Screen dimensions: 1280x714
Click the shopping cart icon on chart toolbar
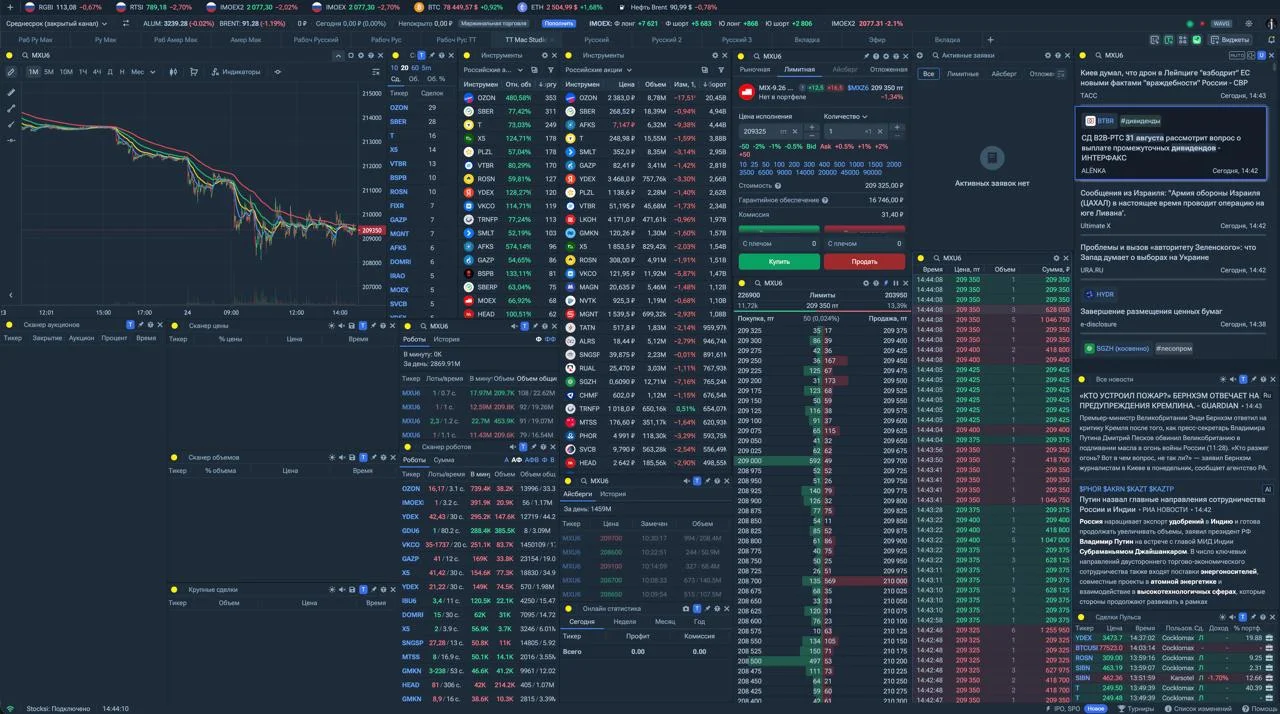tap(193, 72)
